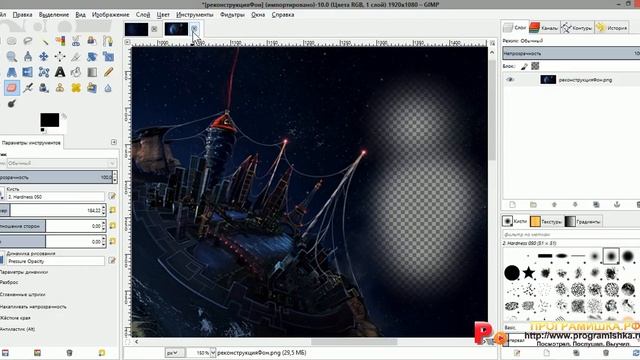Viewport: 640px width, 360px height.
Task: Anchor floating layer button
Action: point(617,204)
